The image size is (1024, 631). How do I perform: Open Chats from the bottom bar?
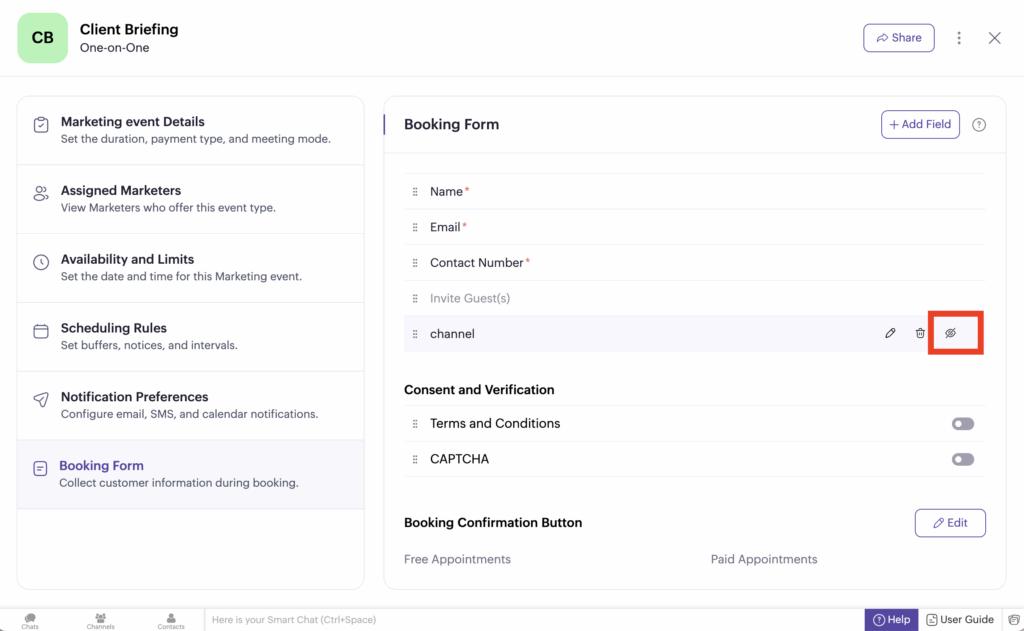click(30, 621)
